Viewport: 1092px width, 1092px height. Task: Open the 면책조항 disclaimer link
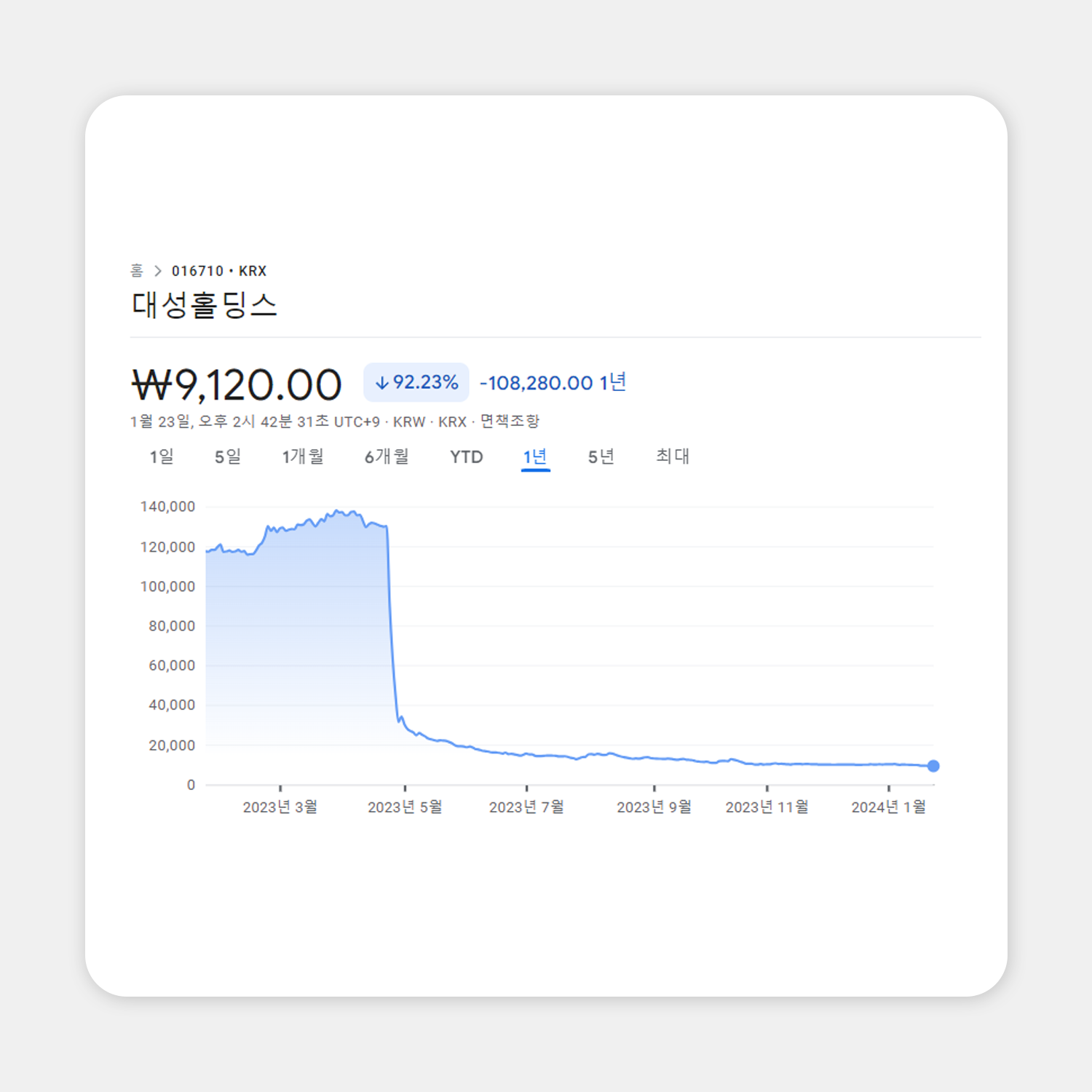tap(510, 422)
